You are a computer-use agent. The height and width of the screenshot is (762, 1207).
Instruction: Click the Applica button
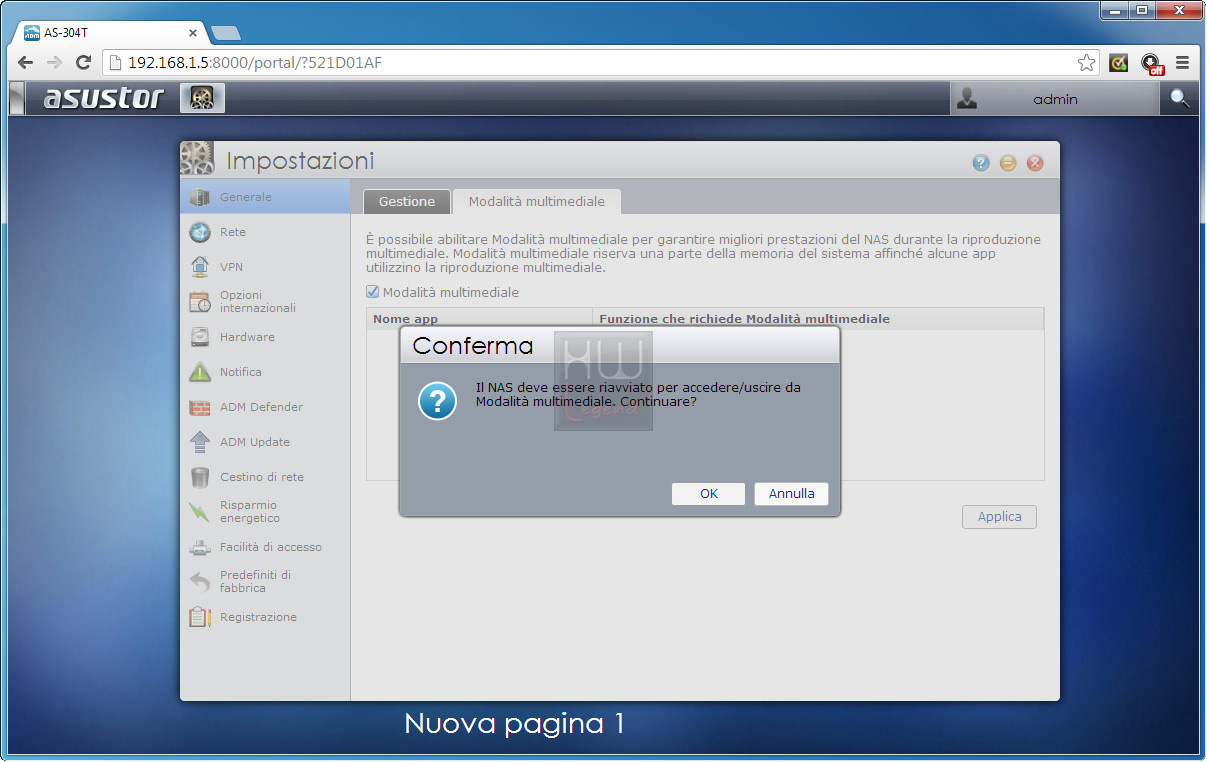click(x=999, y=517)
